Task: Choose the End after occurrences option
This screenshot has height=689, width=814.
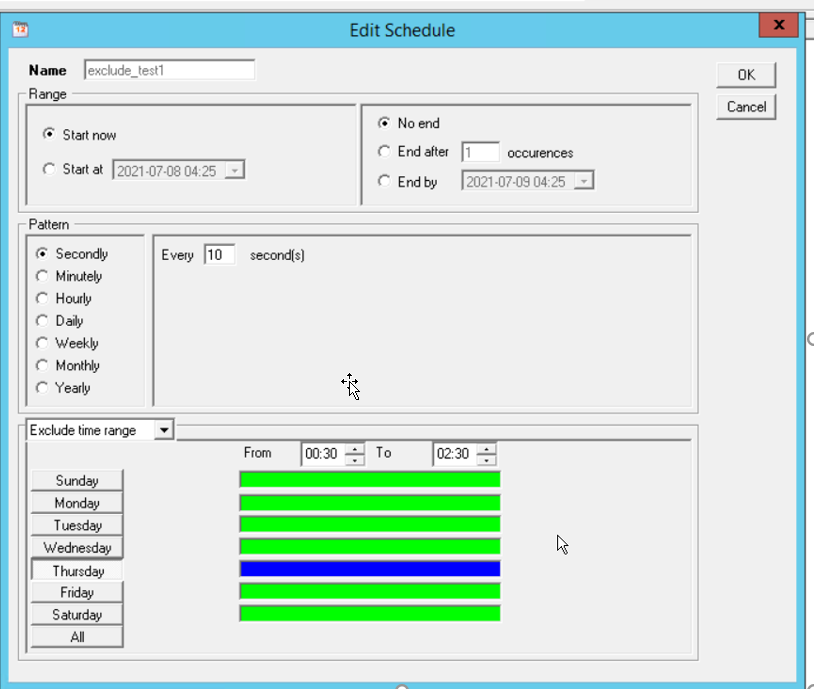Action: click(385, 152)
